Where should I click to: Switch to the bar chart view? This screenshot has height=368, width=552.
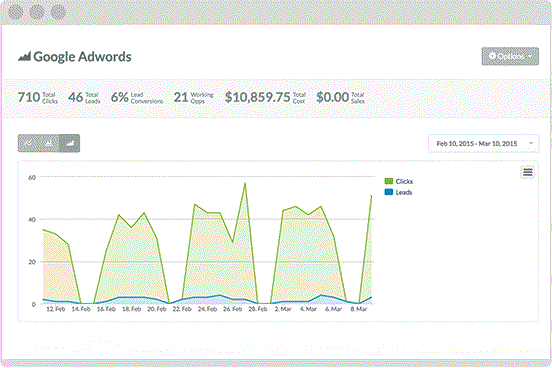pos(49,143)
